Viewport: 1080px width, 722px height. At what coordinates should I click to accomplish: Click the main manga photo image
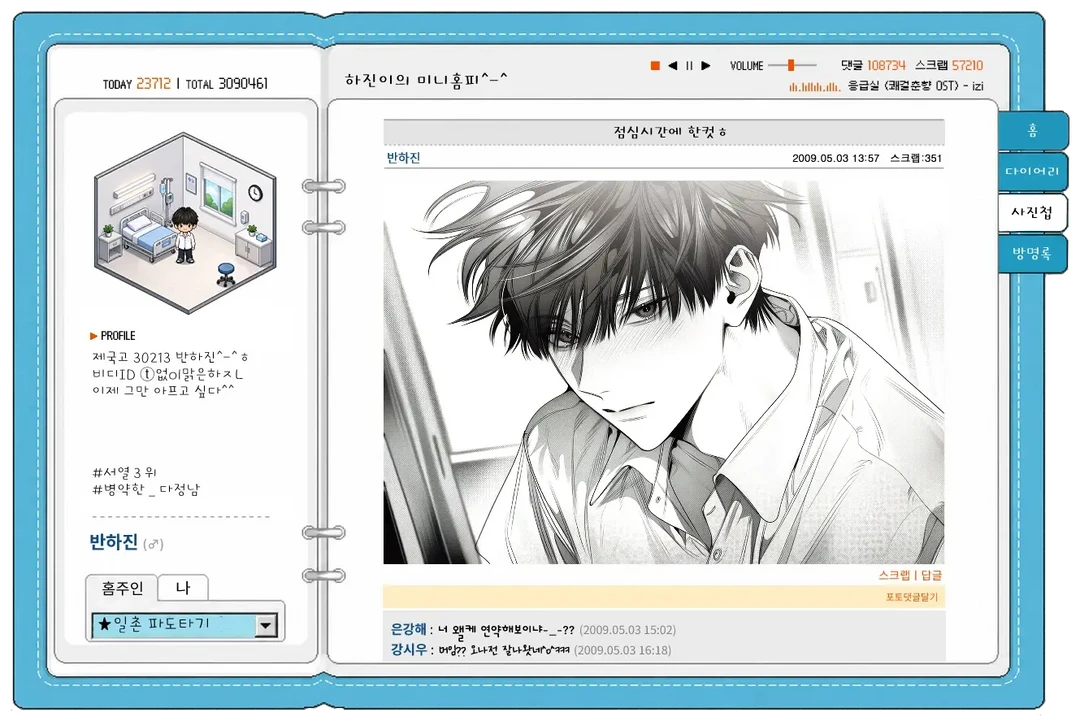[x=663, y=372]
